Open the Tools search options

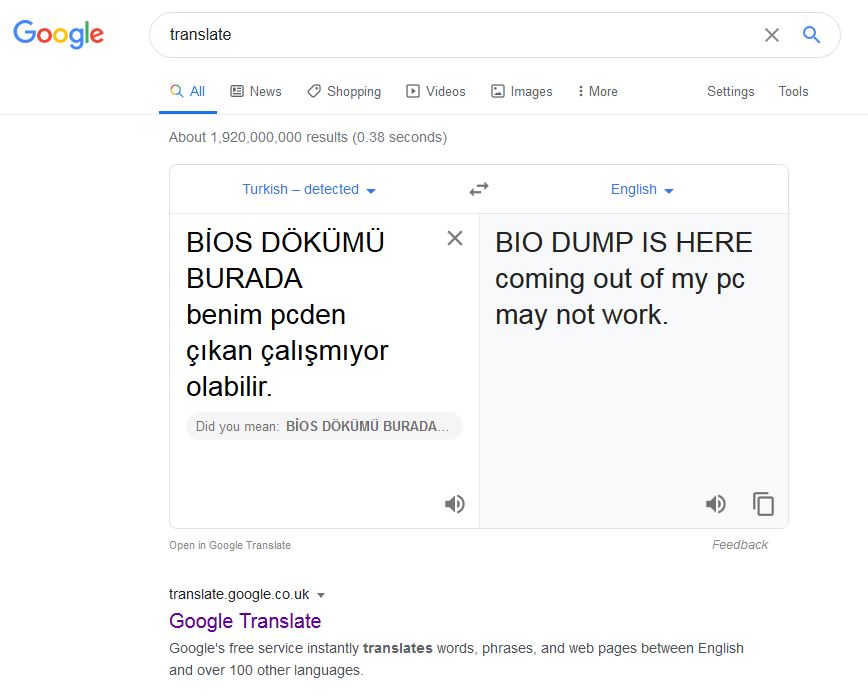point(793,91)
